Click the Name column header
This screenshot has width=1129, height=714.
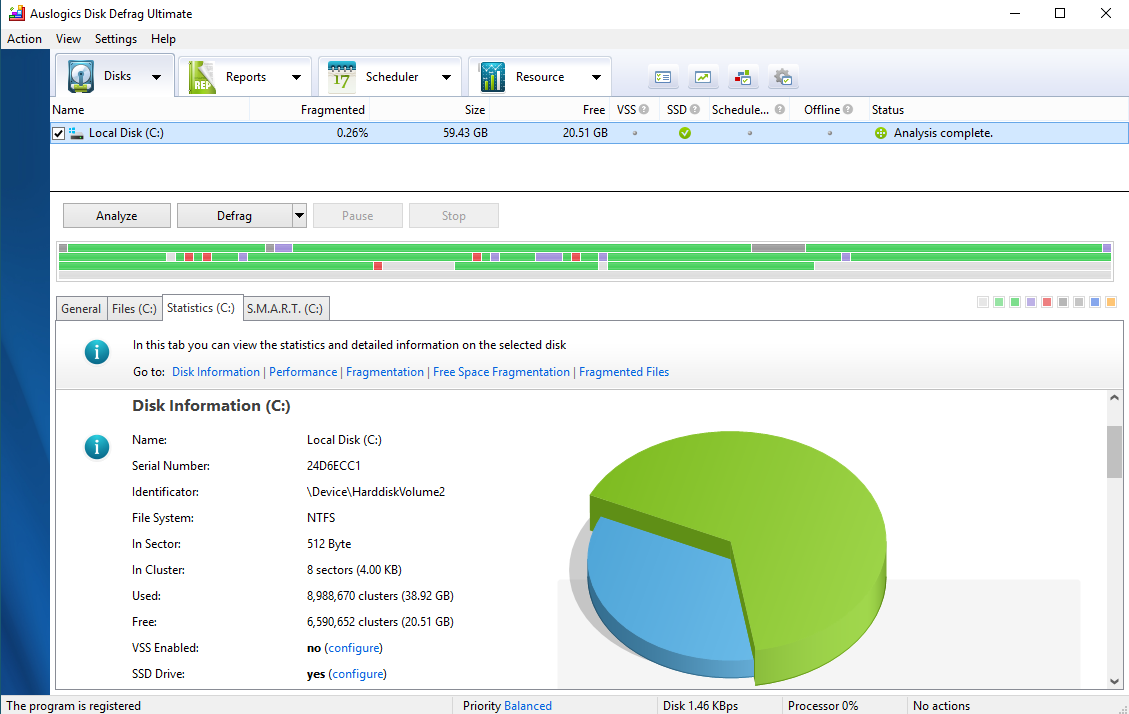click(150, 109)
